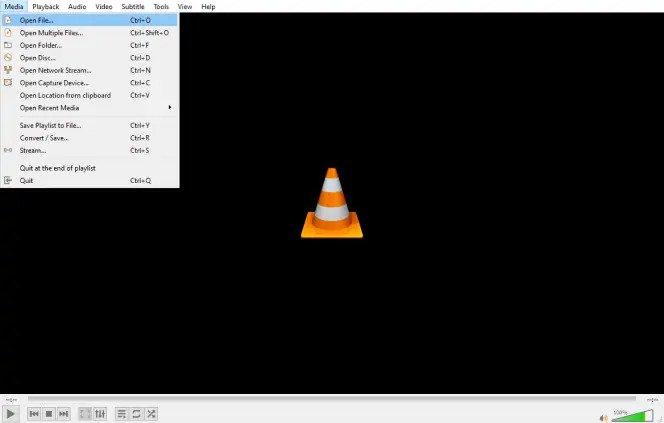Open the Subtitle menu
Screen dimensions: 664x423
(133, 6)
